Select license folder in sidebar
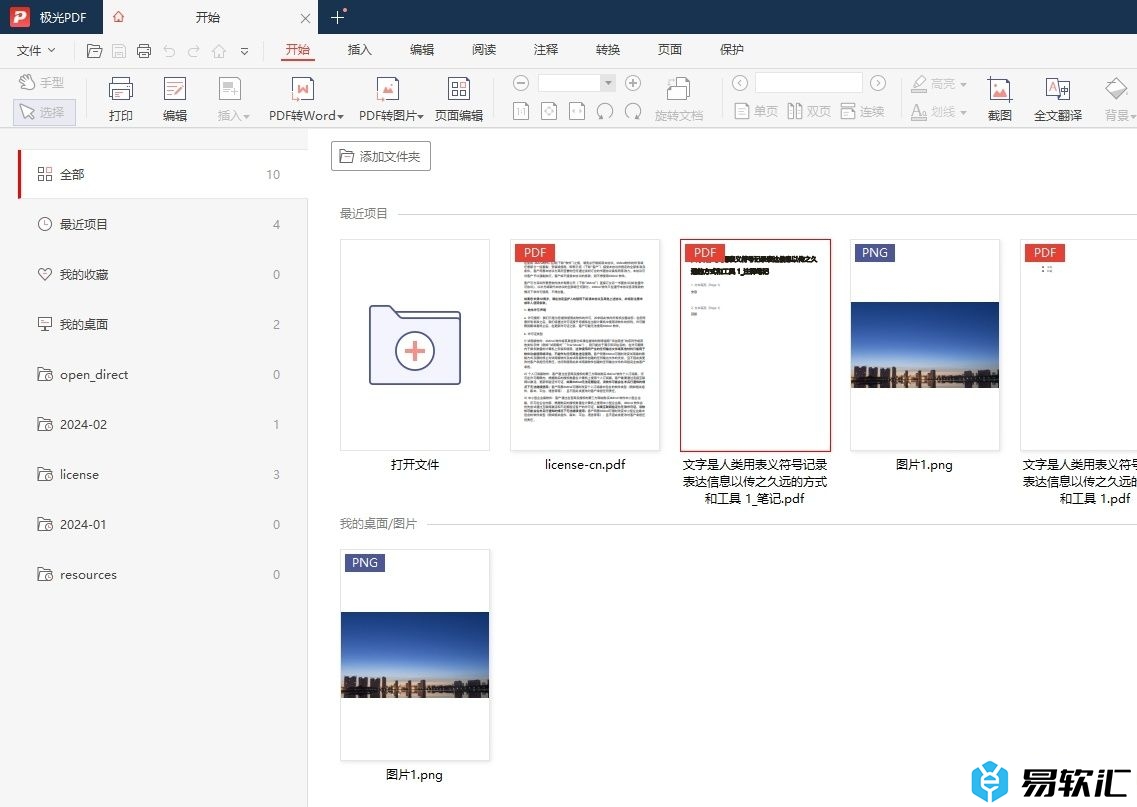 (x=163, y=475)
